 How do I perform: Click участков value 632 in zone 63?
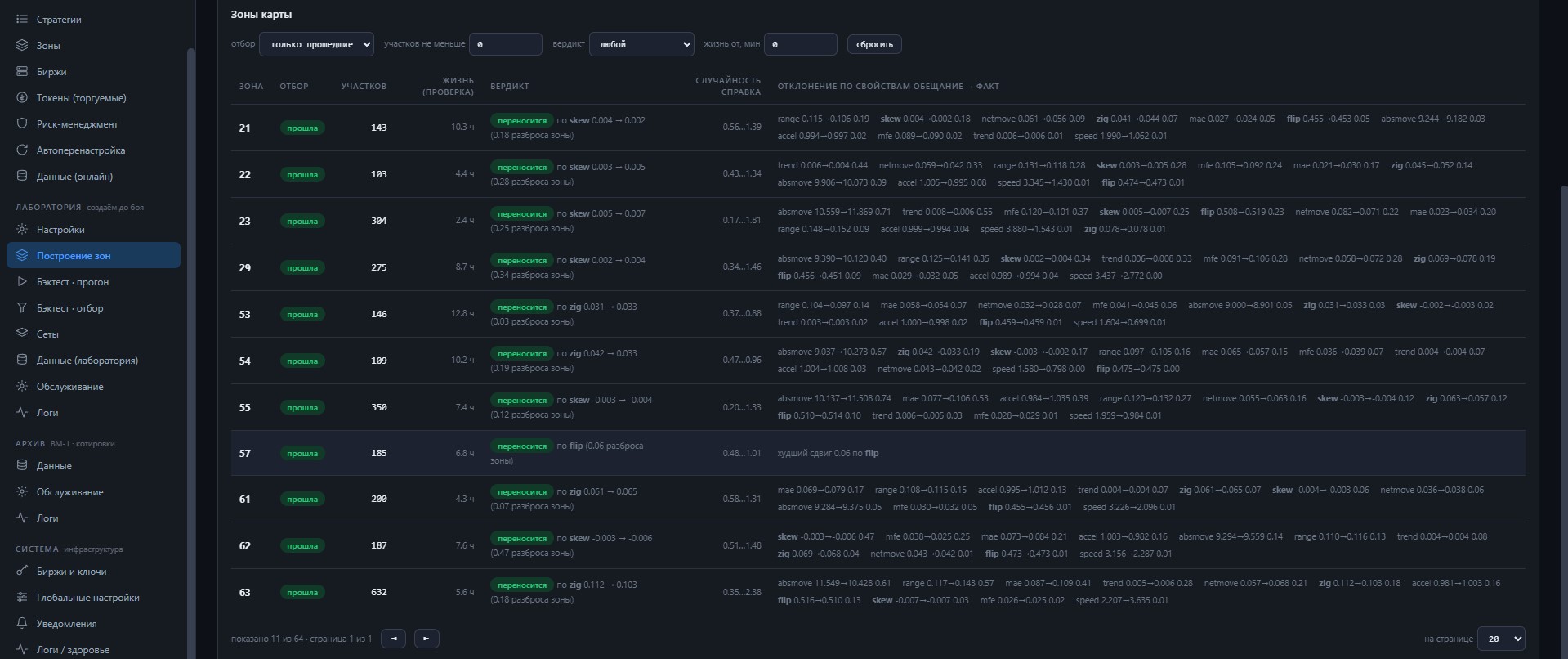pos(379,592)
